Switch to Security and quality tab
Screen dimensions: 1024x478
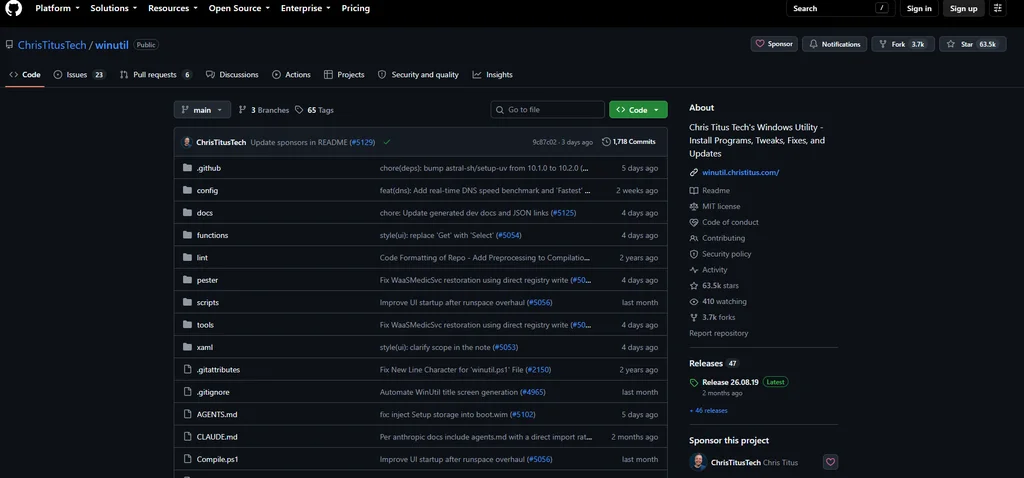(418, 74)
